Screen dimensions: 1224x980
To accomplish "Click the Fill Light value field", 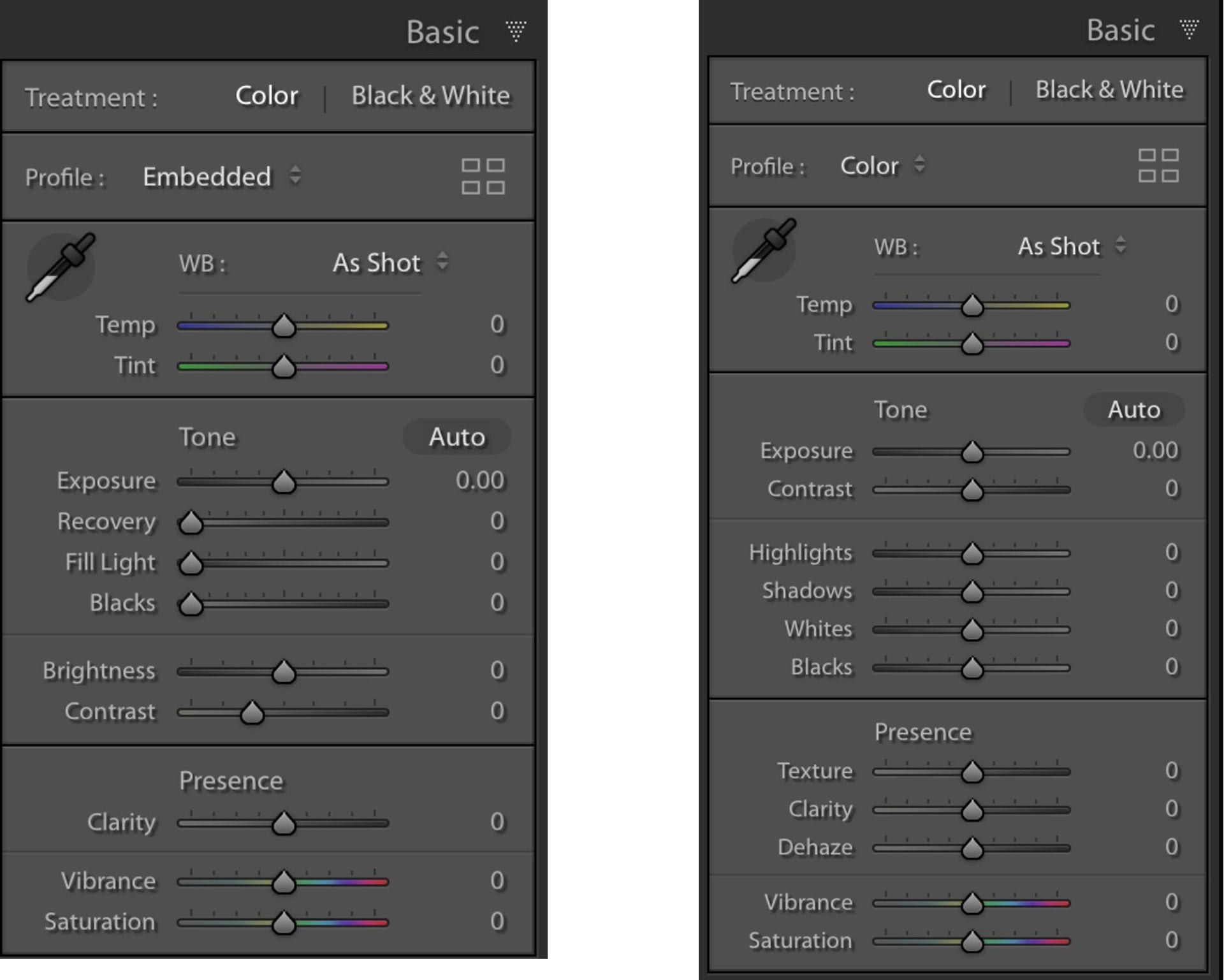I will 497,562.
